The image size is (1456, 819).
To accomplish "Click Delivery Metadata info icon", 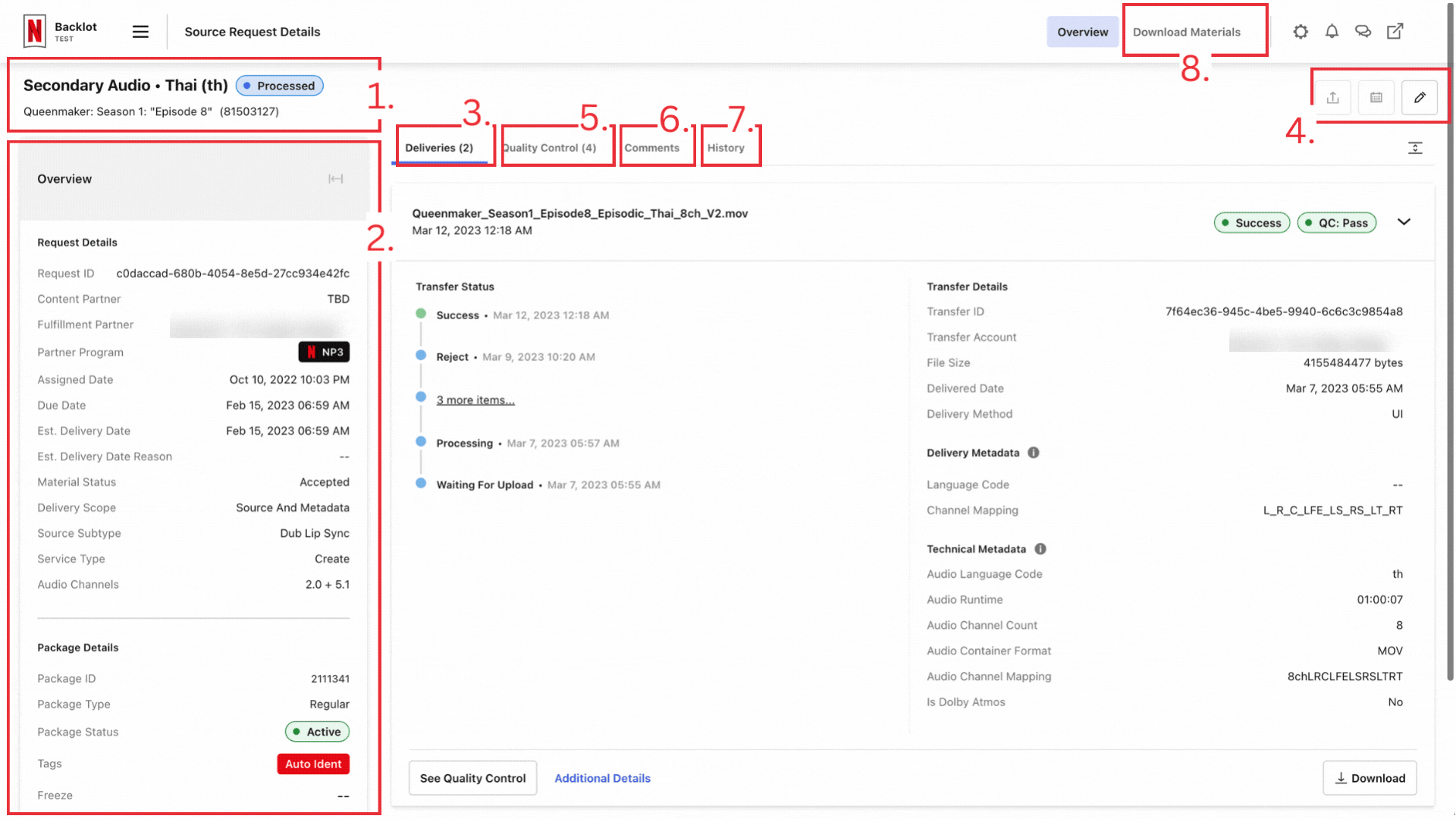I will tap(1033, 453).
